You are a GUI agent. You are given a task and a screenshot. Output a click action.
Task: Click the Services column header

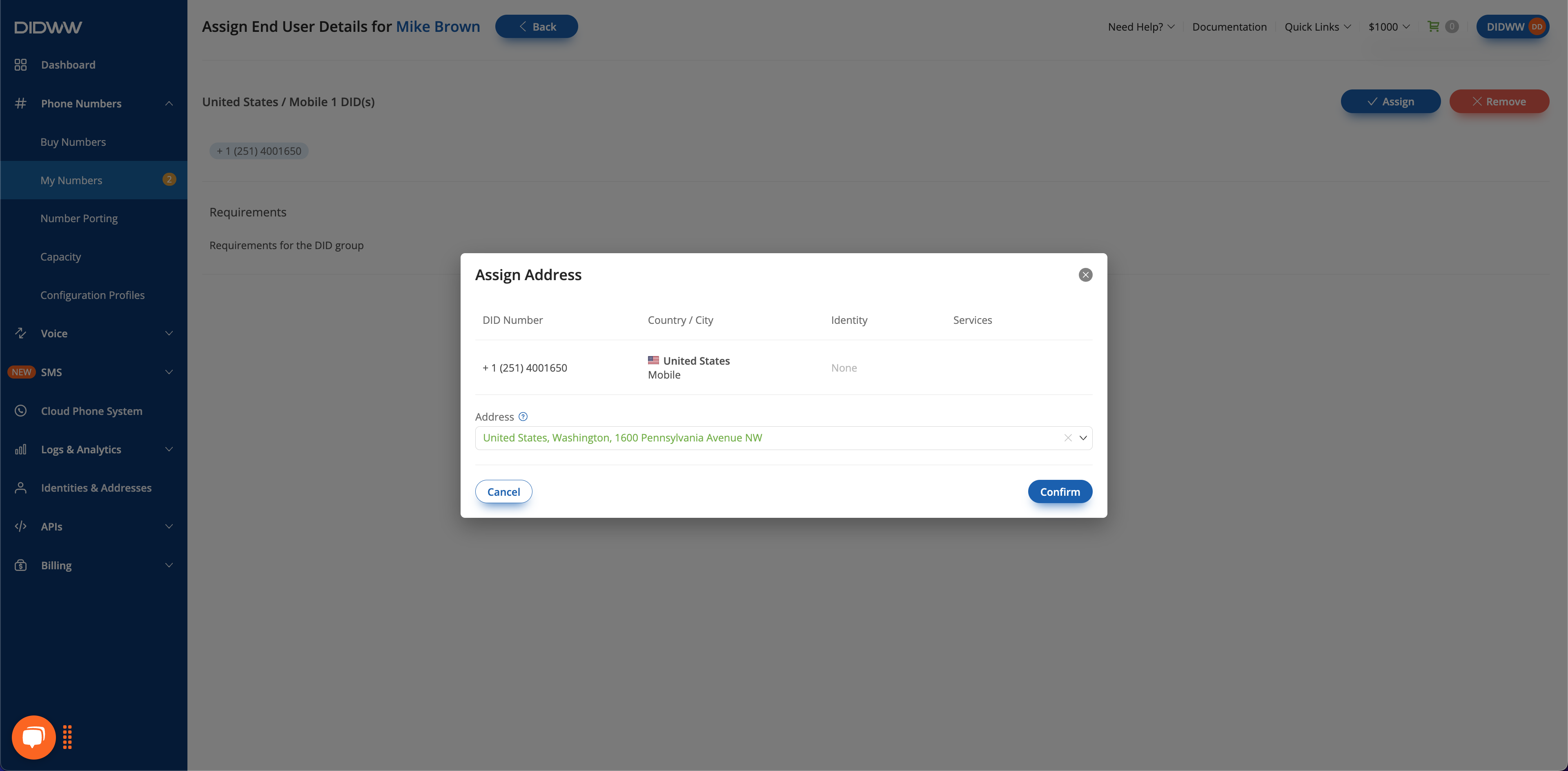[x=972, y=320]
